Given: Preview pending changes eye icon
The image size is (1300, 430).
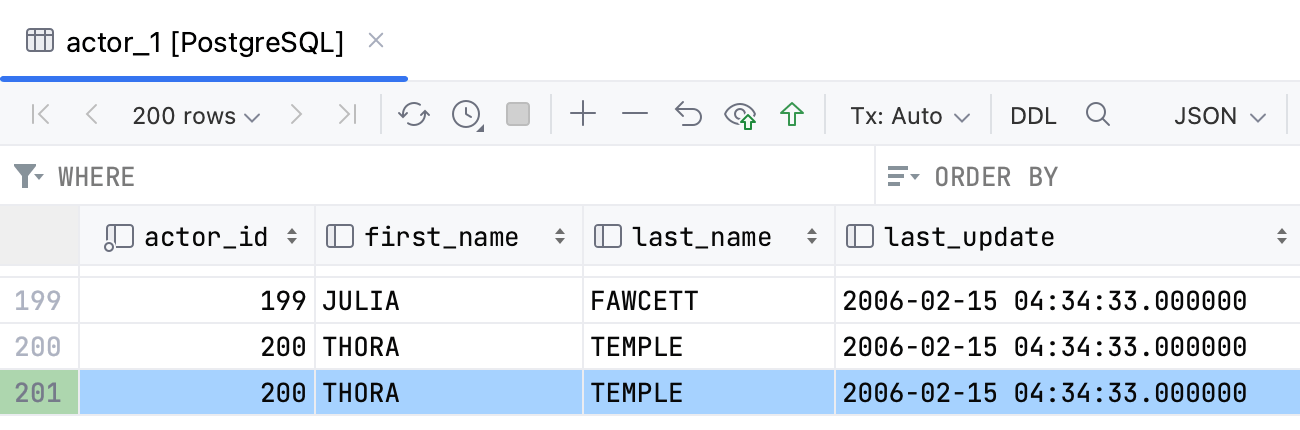Looking at the screenshot, I should (x=740, y=116).
